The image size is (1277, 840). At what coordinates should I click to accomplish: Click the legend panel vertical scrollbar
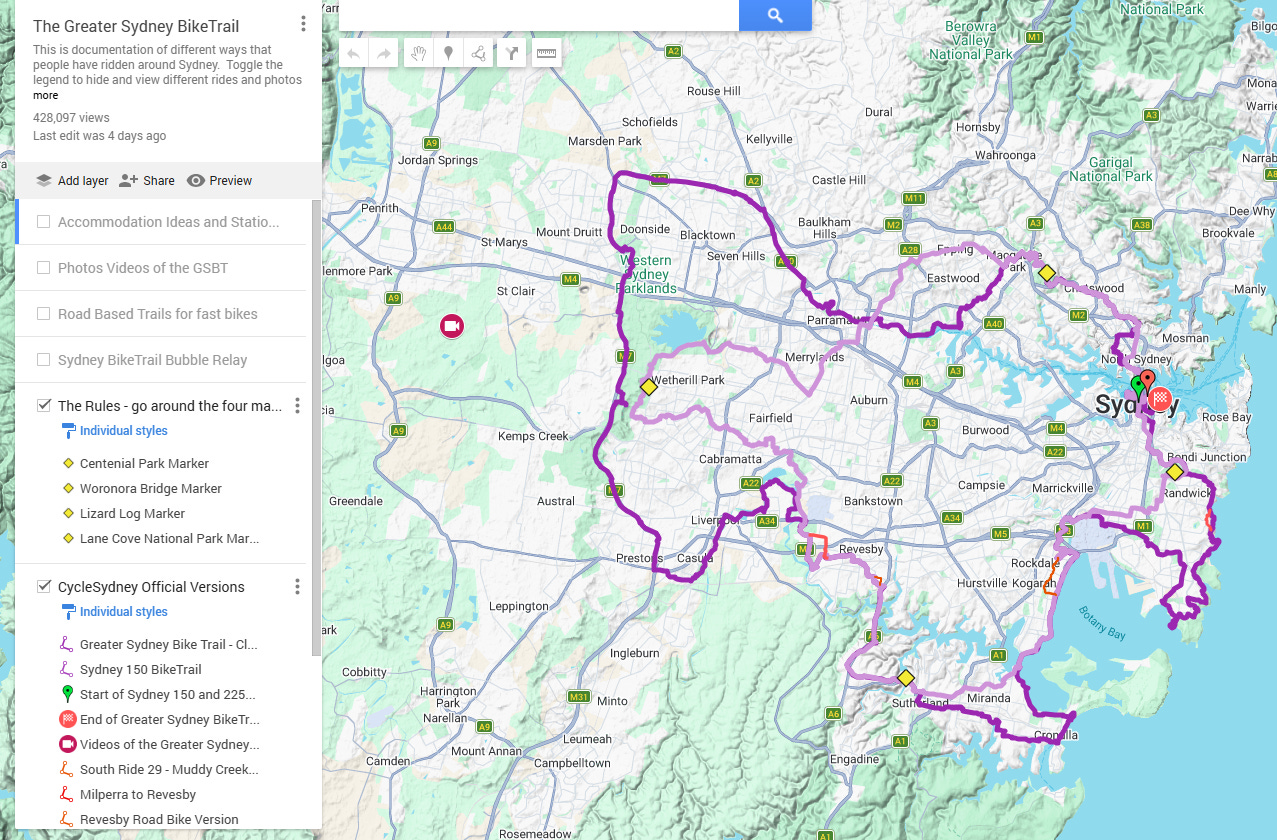click(318, 428)
